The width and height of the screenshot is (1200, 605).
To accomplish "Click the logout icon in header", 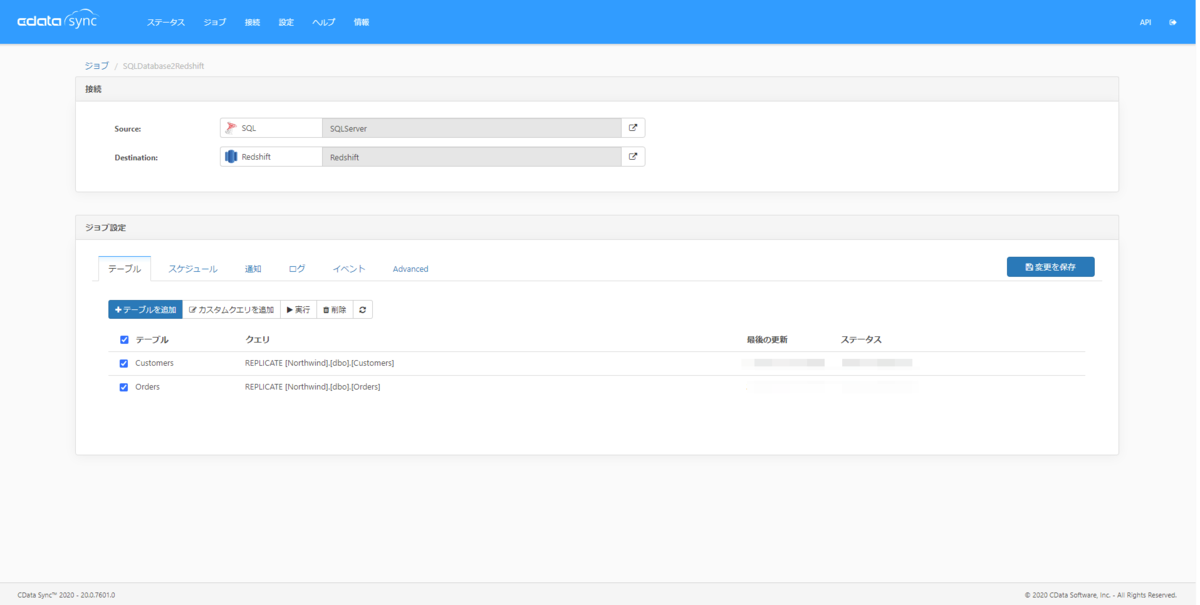I will [1173, 22].
